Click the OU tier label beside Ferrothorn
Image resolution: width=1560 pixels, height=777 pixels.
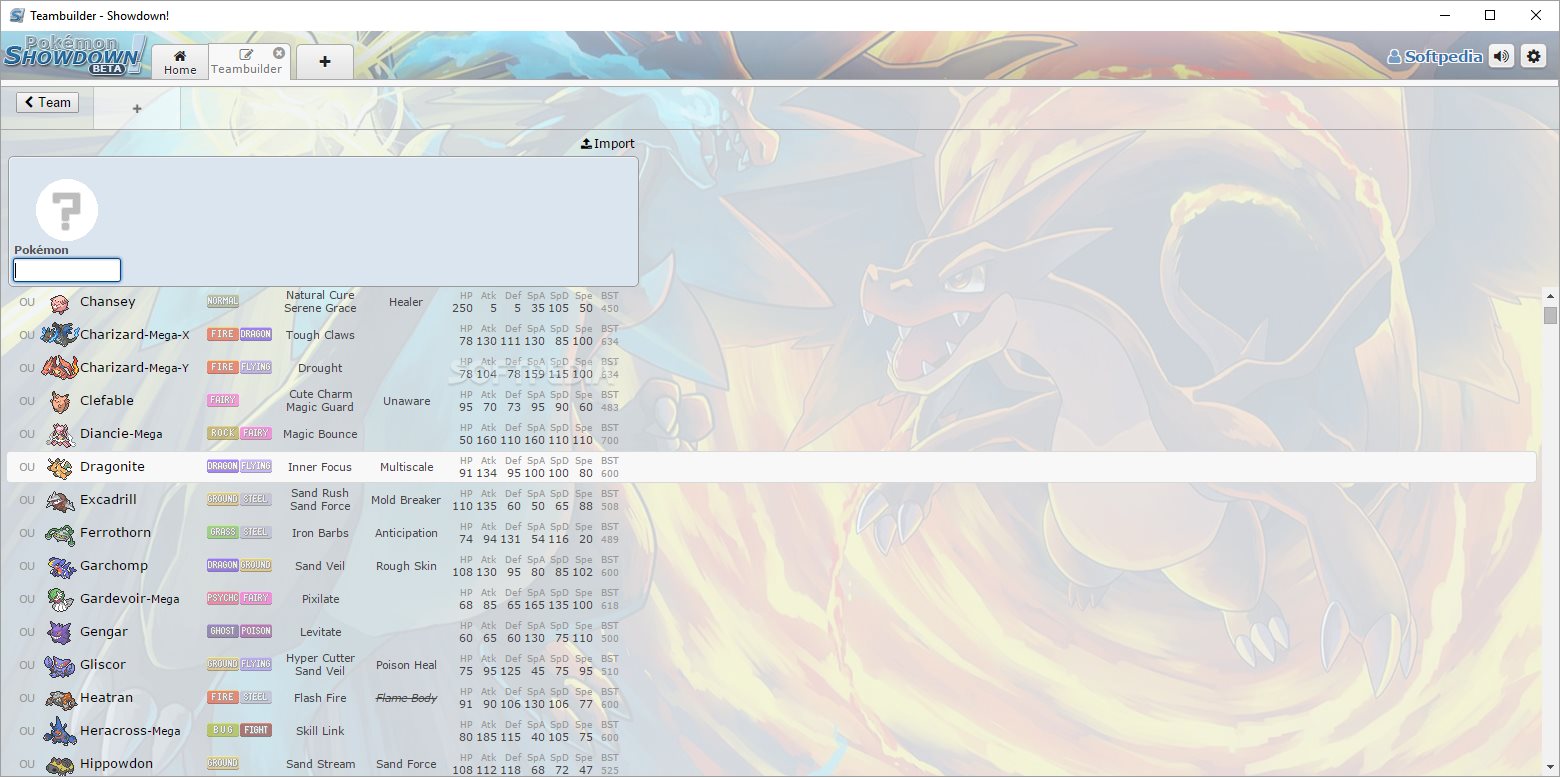(x=27, y=533)
